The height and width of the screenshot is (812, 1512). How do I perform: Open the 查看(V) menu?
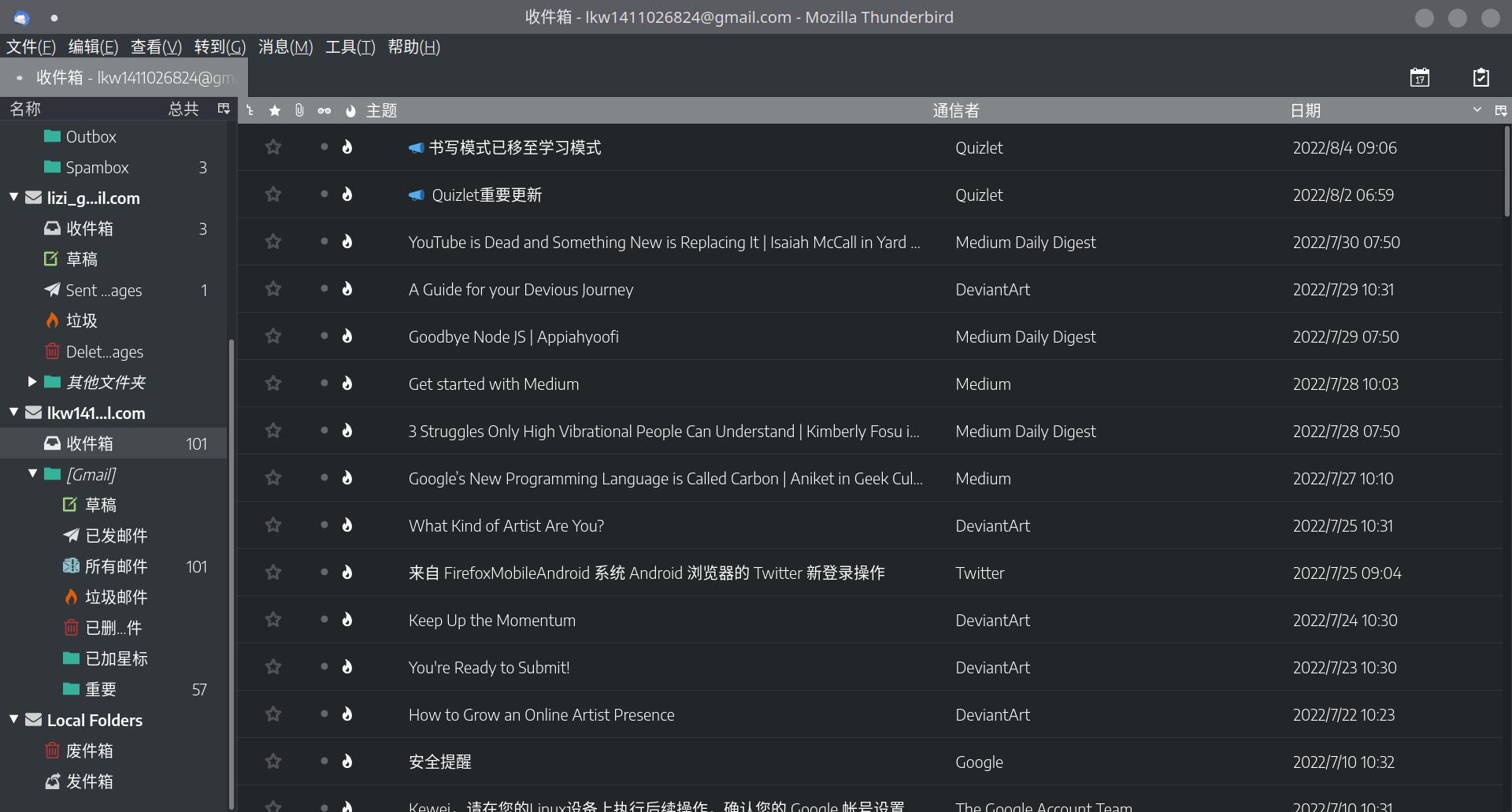coord(156,47)
